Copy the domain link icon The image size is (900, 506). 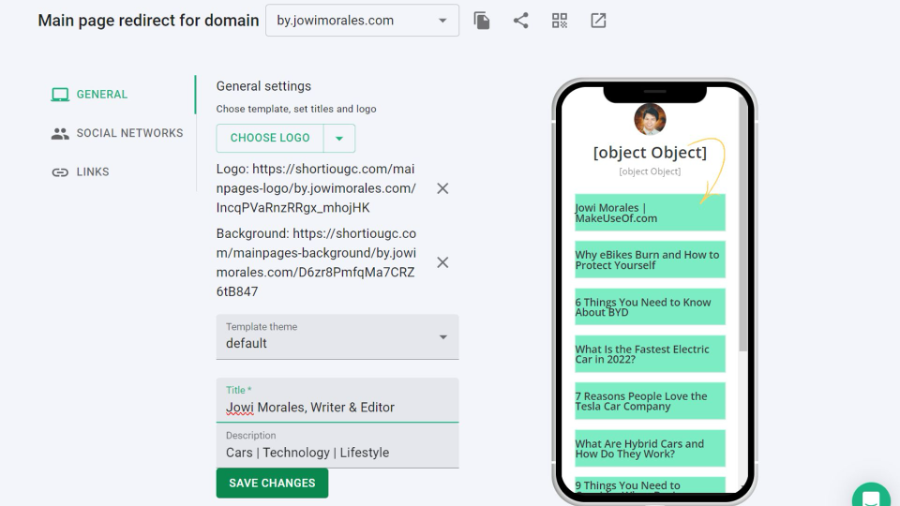coord(482,21)
